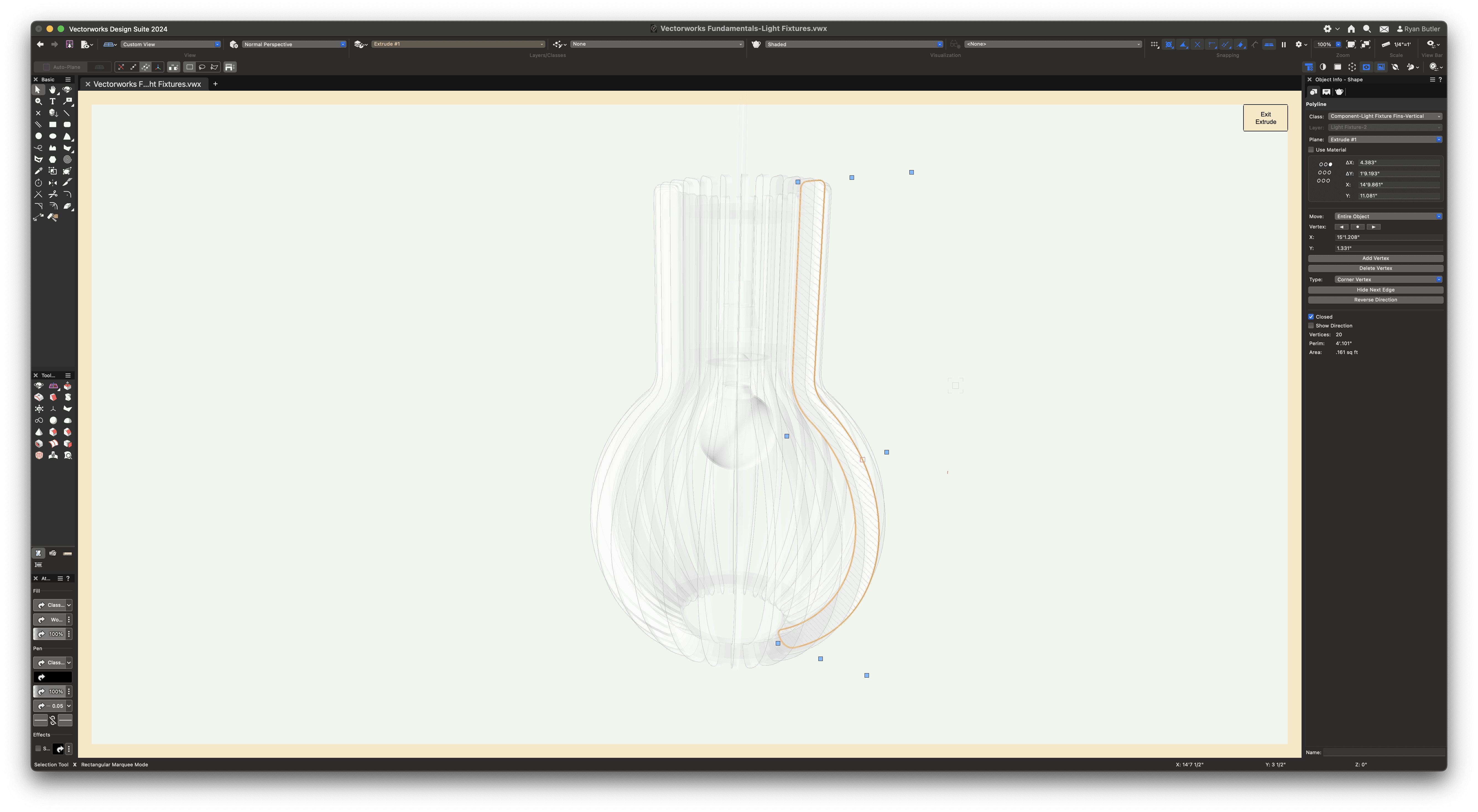Uncheck the Closed checkbox
The width and height of the screenshot is (1478, 812).
coord(1311,316)
